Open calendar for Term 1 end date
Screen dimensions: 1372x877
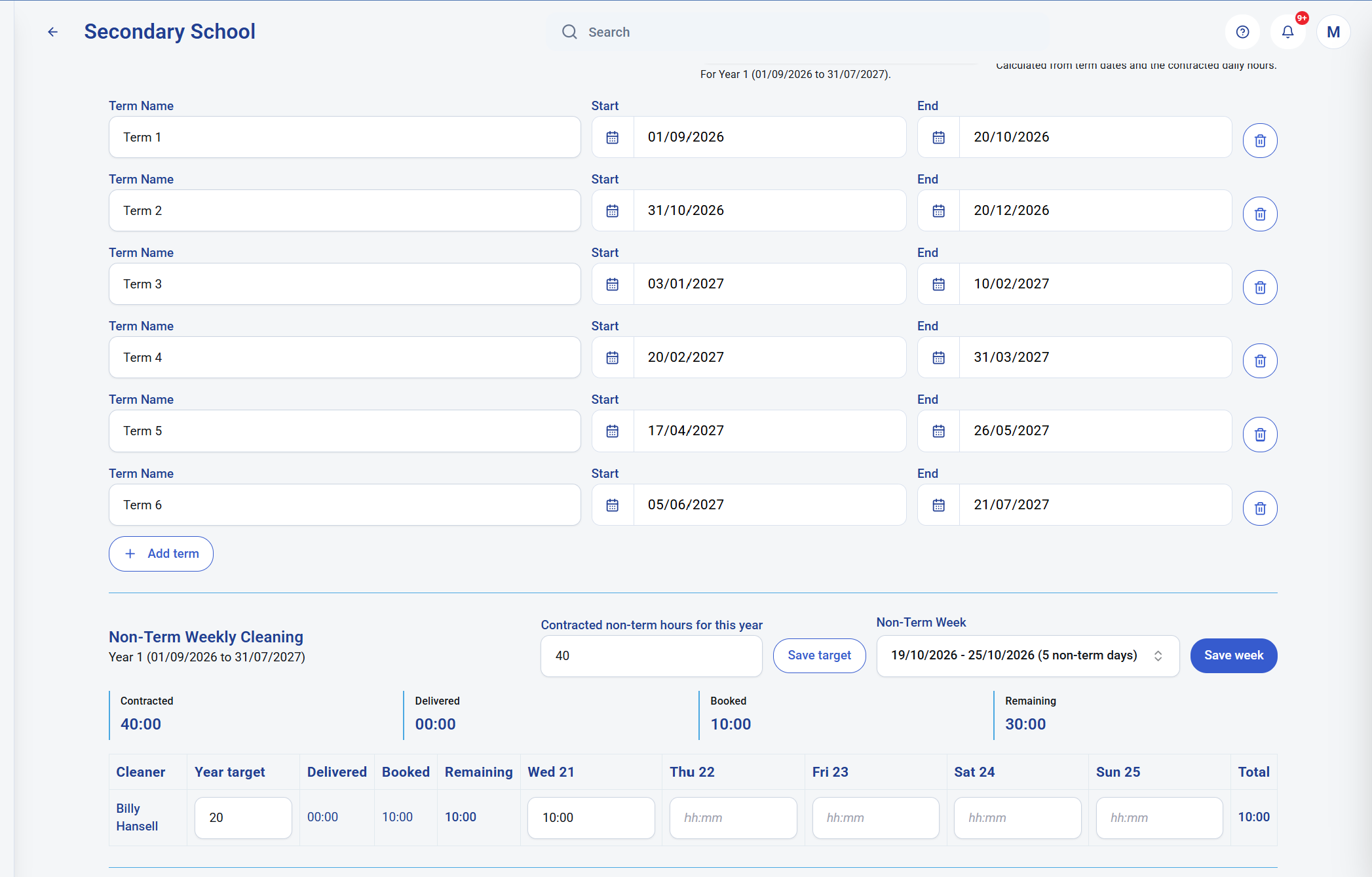(938, 137)
